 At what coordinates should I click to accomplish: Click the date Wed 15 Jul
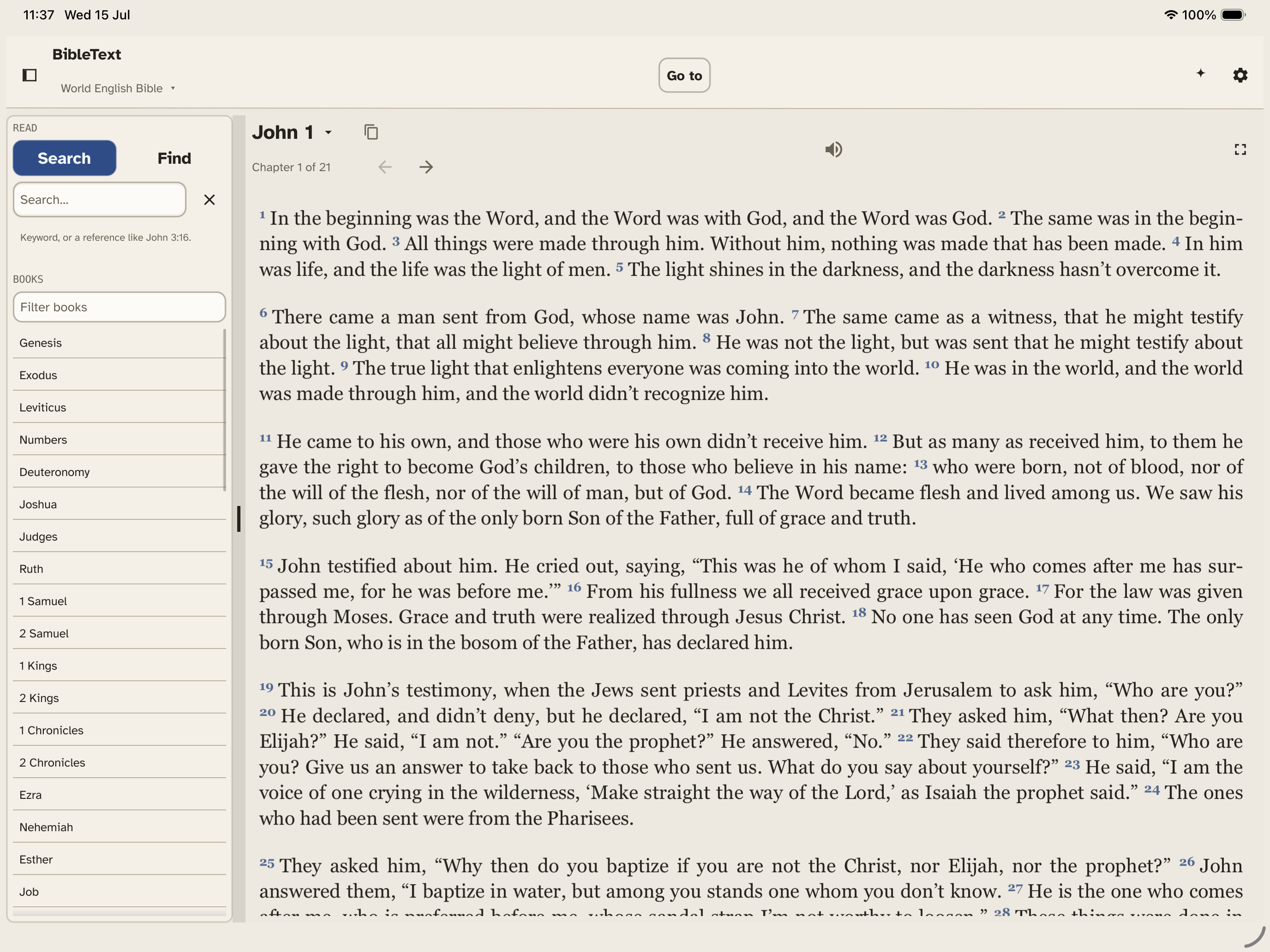tap(97, 15)
